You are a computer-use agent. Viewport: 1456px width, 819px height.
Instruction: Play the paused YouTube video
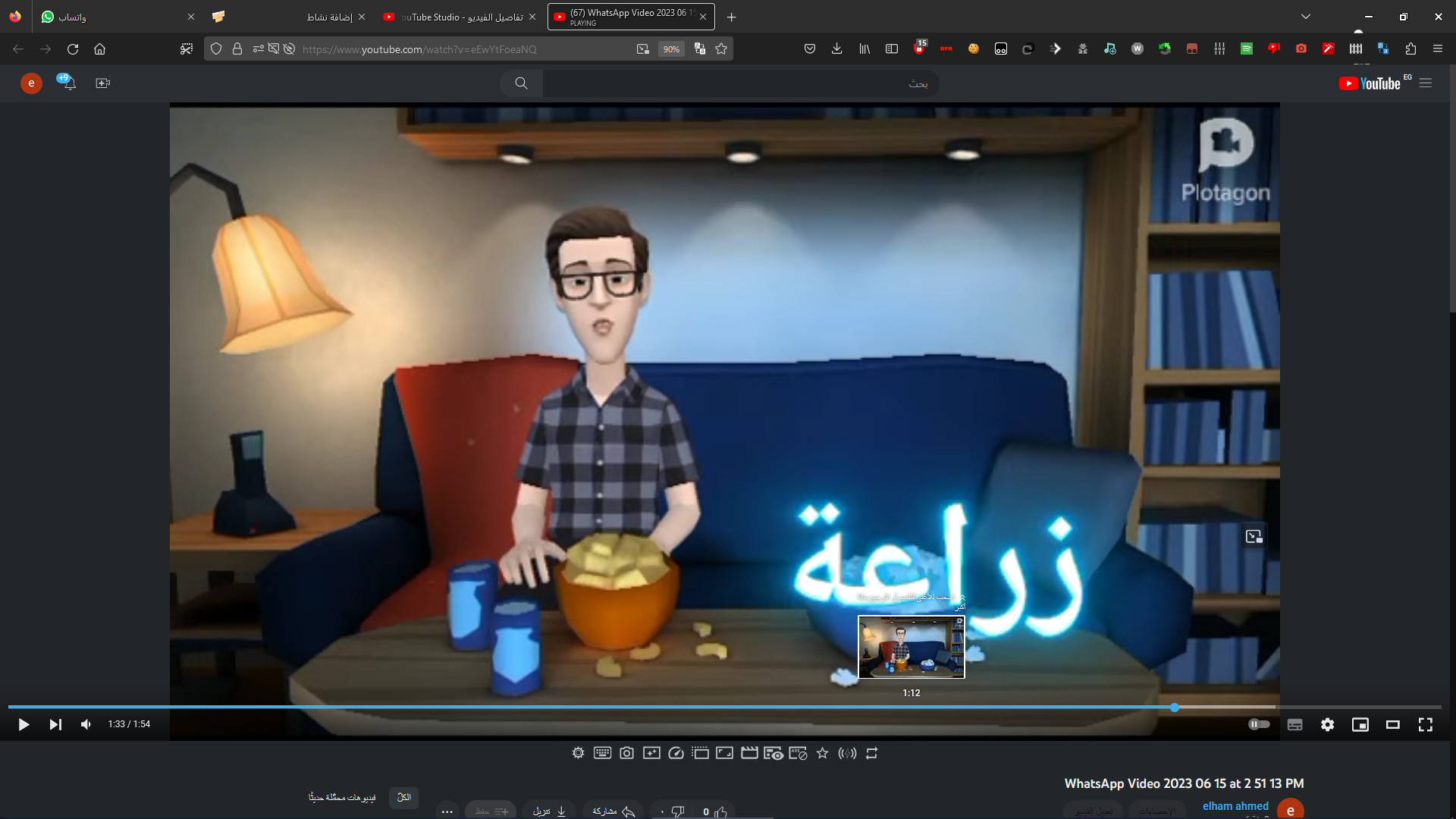click(x=24, y=724)
